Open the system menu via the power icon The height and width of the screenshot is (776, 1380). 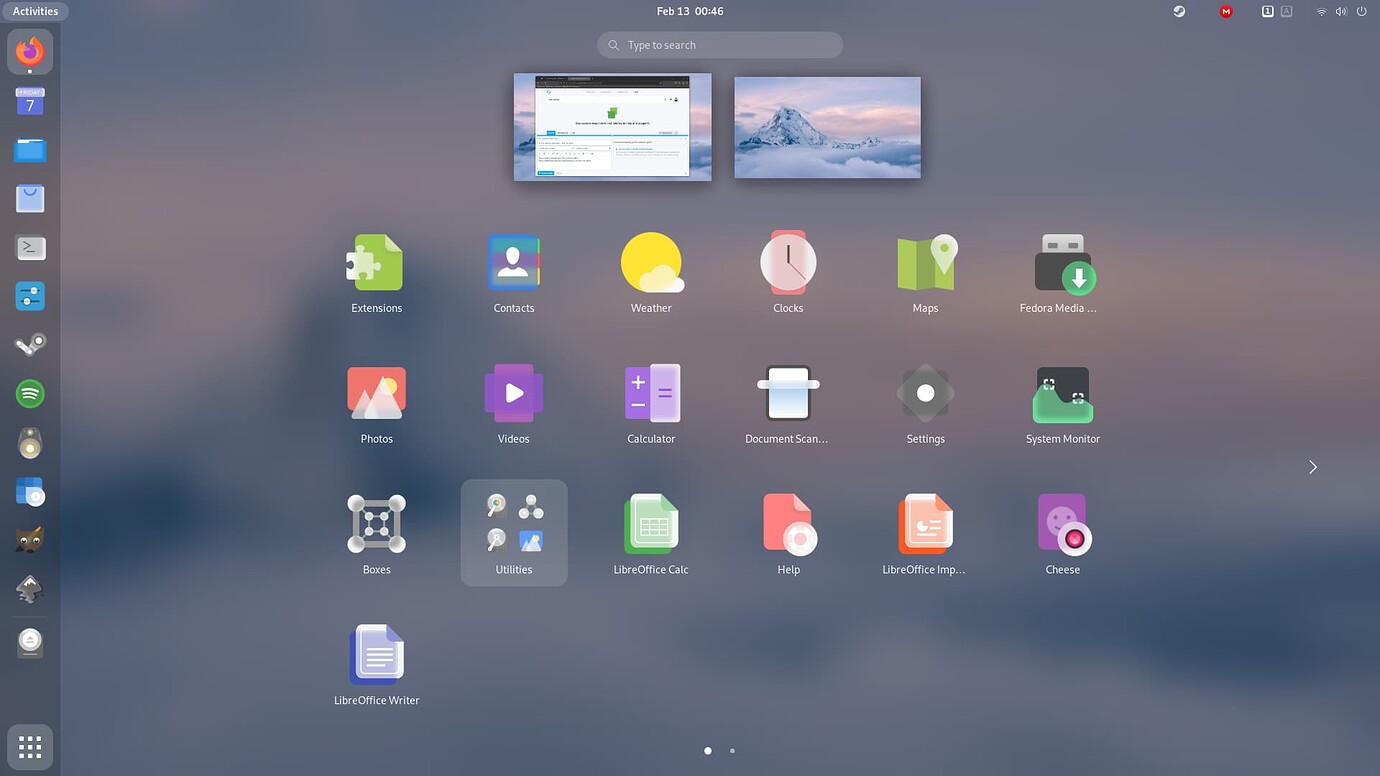pos(1362,11)
